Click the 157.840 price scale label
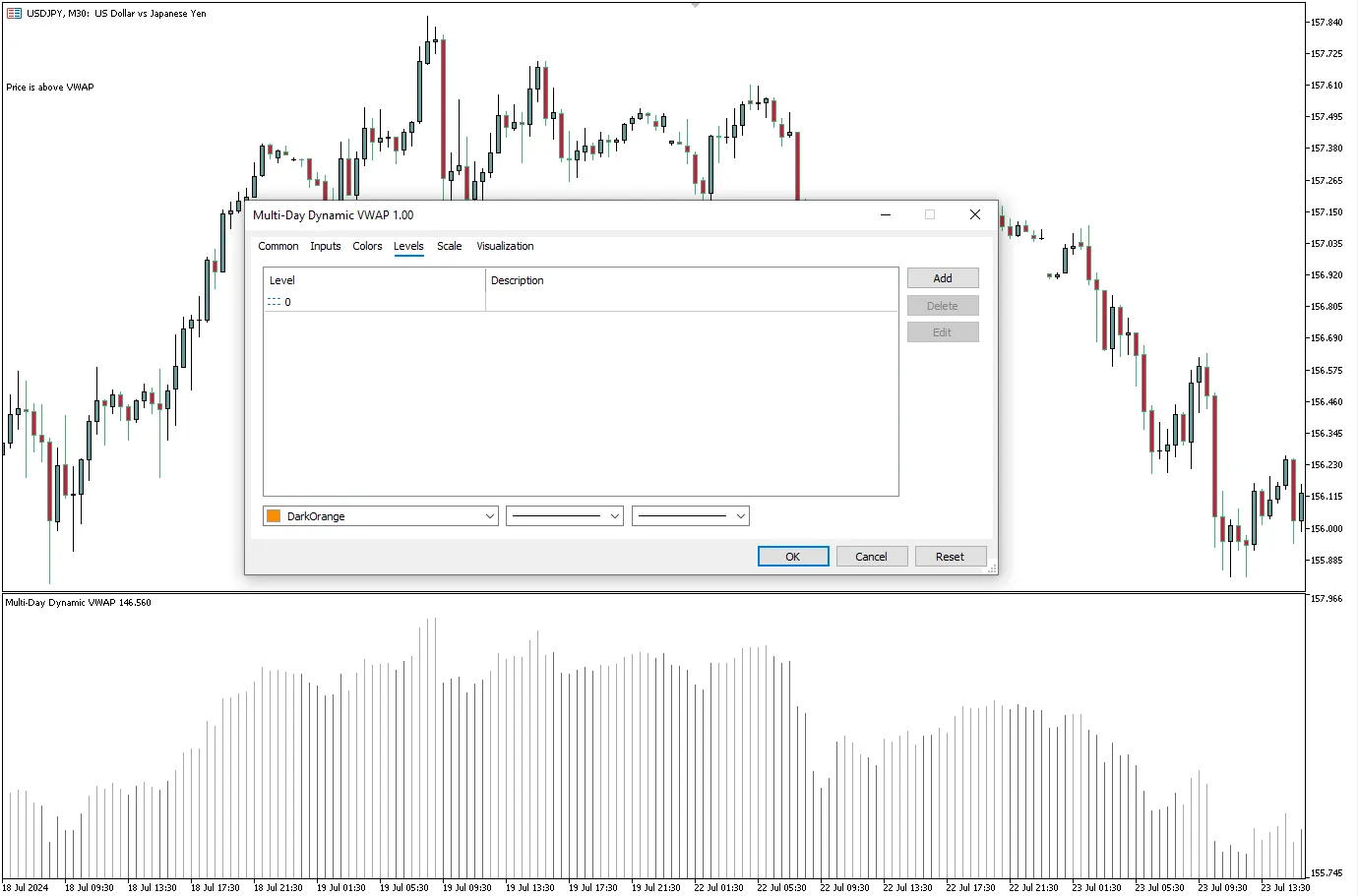This screenshot has height=896, width=1358. pyautogui.click(x=1327, y=23)
